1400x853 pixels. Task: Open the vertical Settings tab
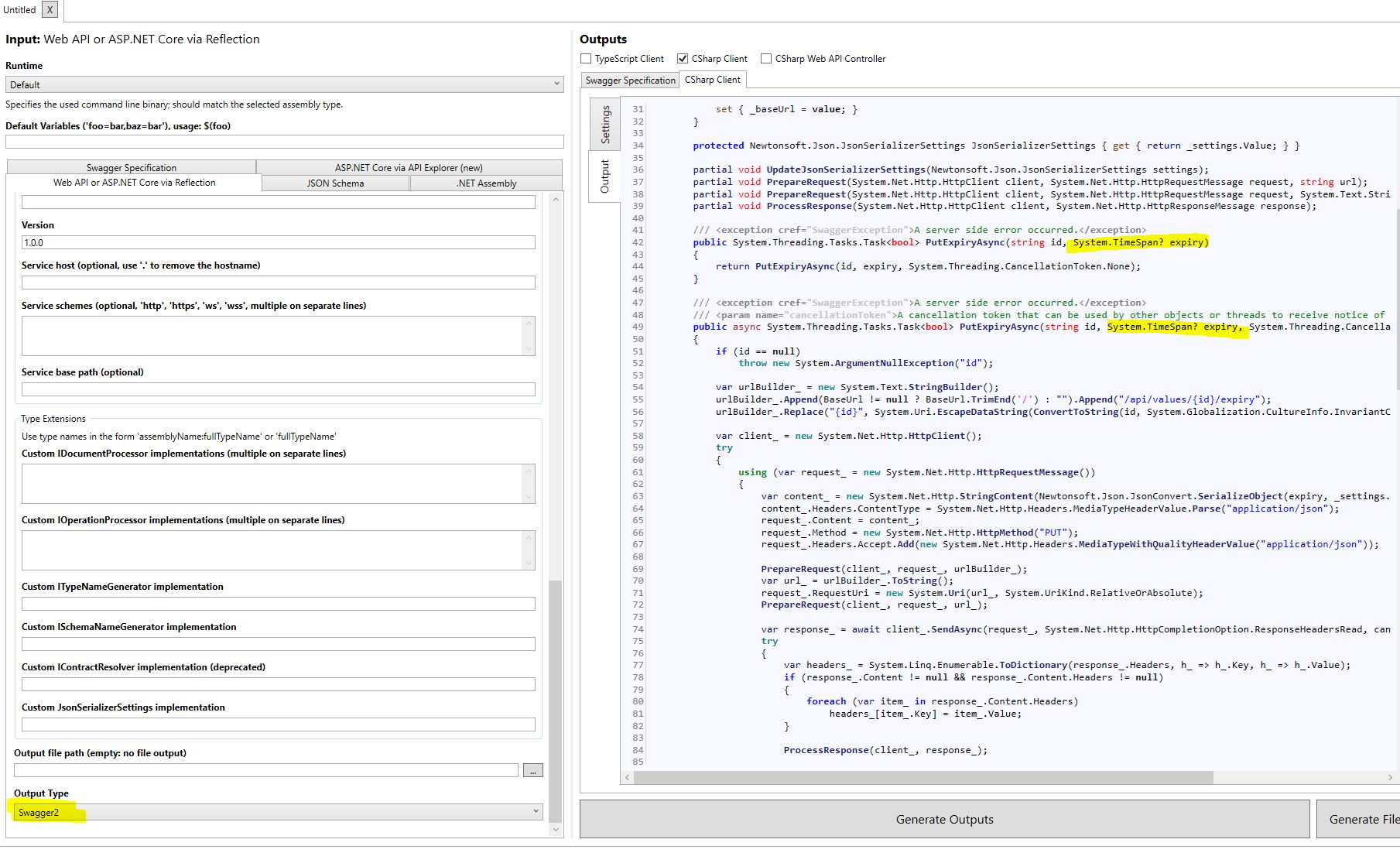coord(605,125)
